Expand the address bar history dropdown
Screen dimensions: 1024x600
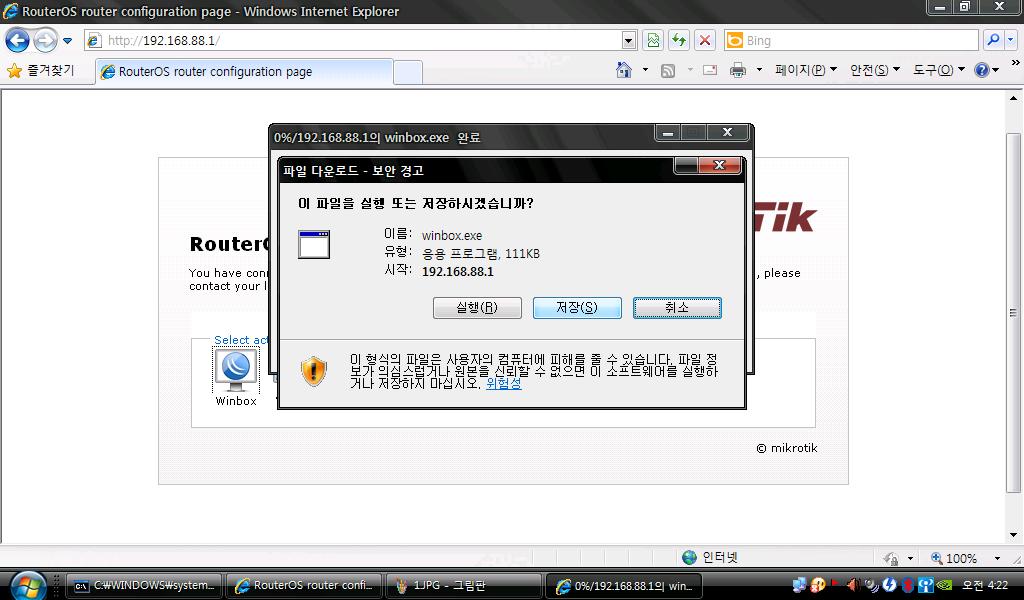pos(628,40)
